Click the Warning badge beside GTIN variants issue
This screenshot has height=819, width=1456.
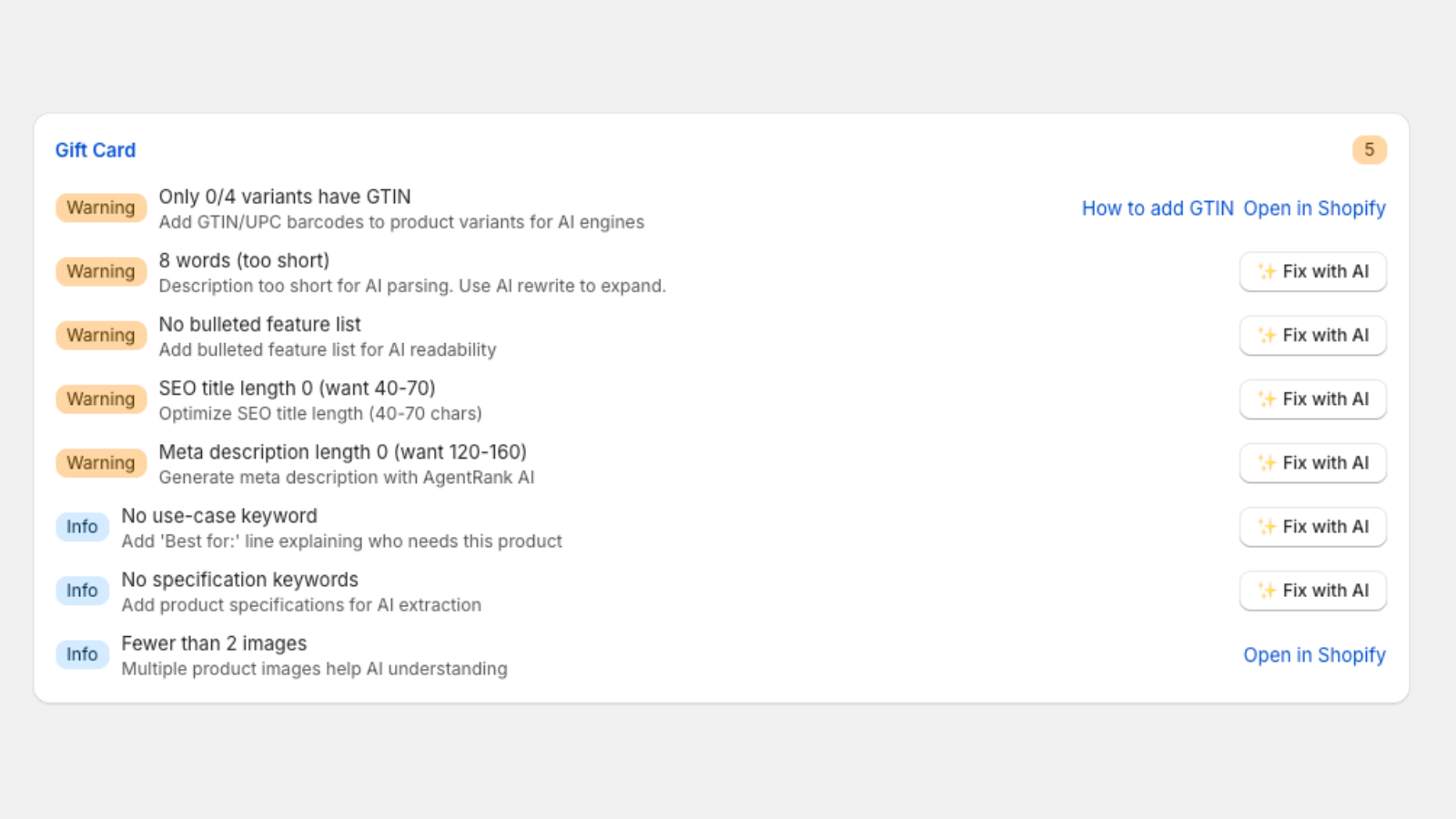pyautogui.click(x=101, y=207)
